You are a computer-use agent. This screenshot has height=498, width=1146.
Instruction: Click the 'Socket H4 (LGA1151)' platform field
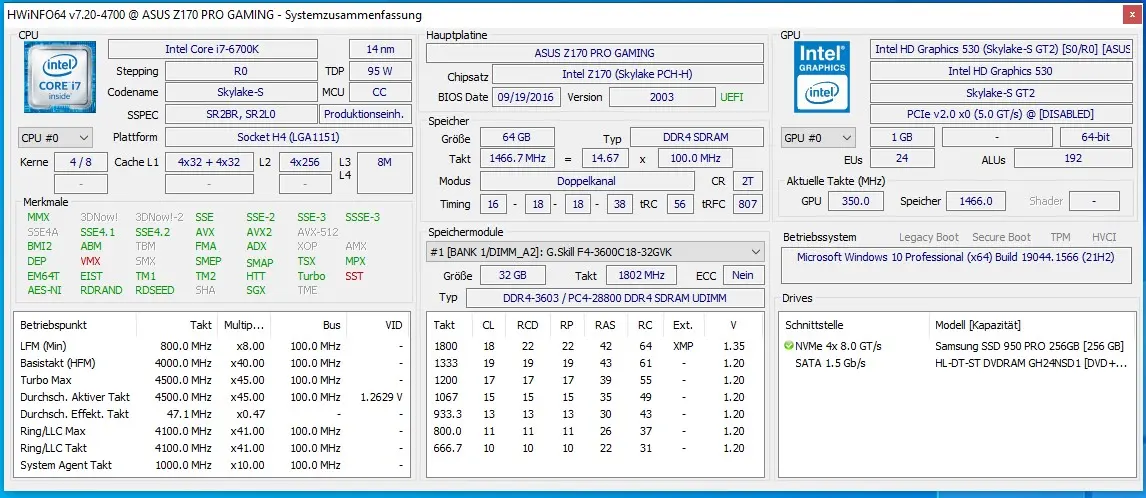coord(288,137)
